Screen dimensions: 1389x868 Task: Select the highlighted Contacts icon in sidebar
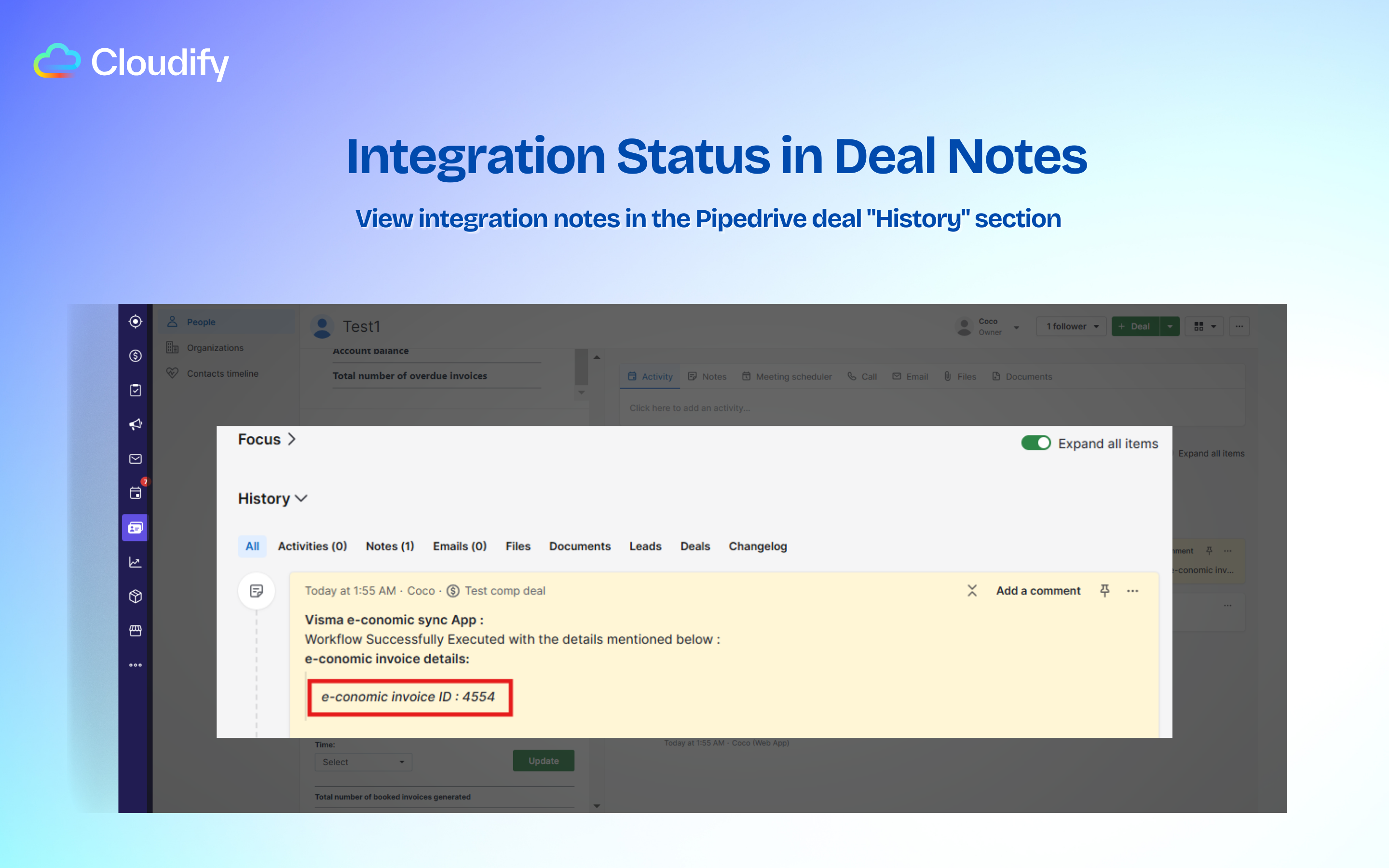(x=135, y=528)
